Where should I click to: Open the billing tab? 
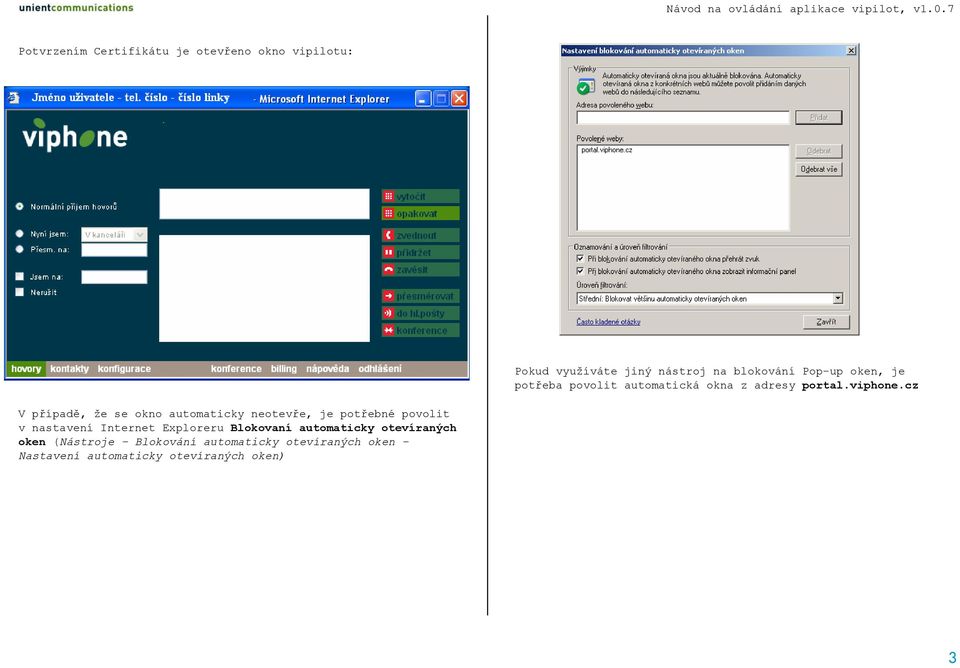tap(283, 369)
